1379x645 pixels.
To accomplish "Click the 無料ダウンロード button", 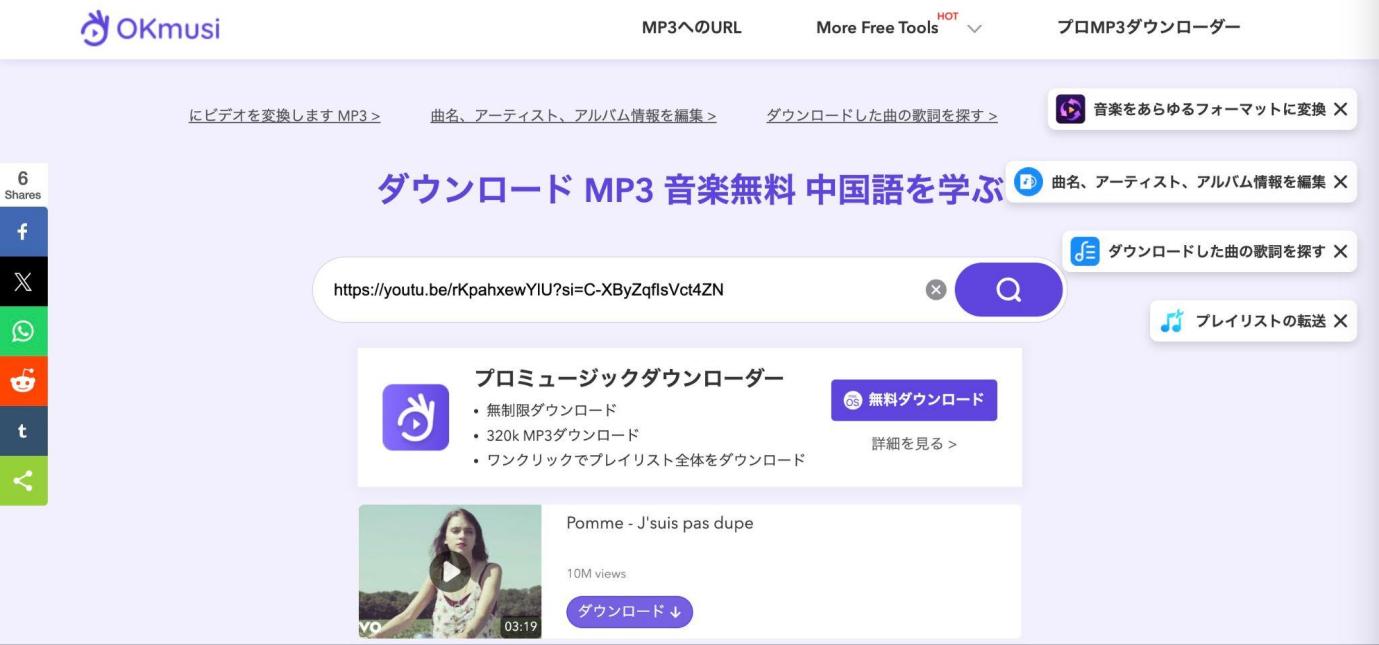I will [914, 400].
